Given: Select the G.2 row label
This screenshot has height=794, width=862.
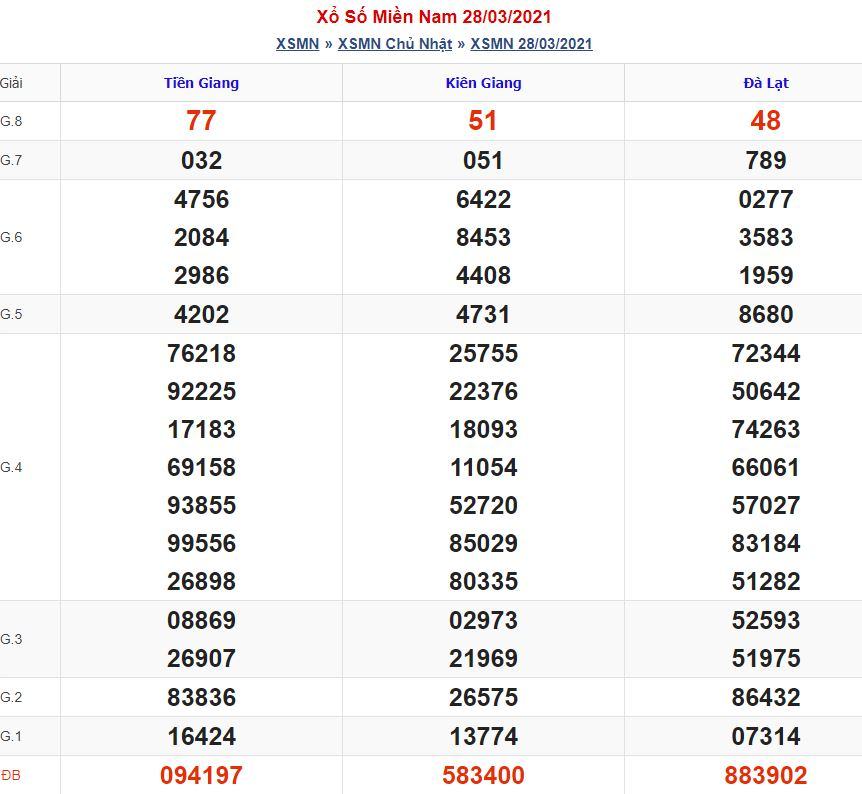Looking at the screenshot, I should 11,697.
